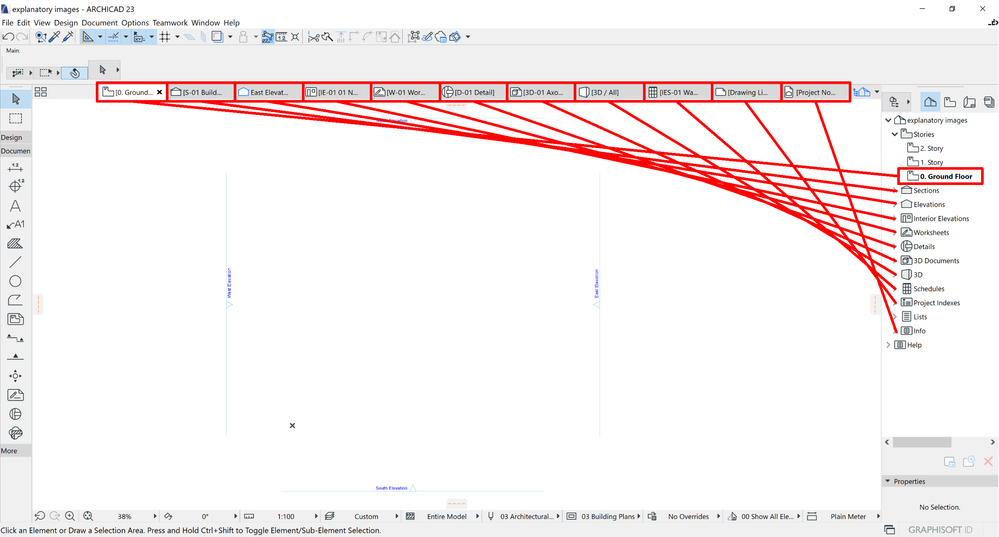Screen dimensions: 999x537
Task: Open the Teamwork menu
Action: (x=169, y=22)
